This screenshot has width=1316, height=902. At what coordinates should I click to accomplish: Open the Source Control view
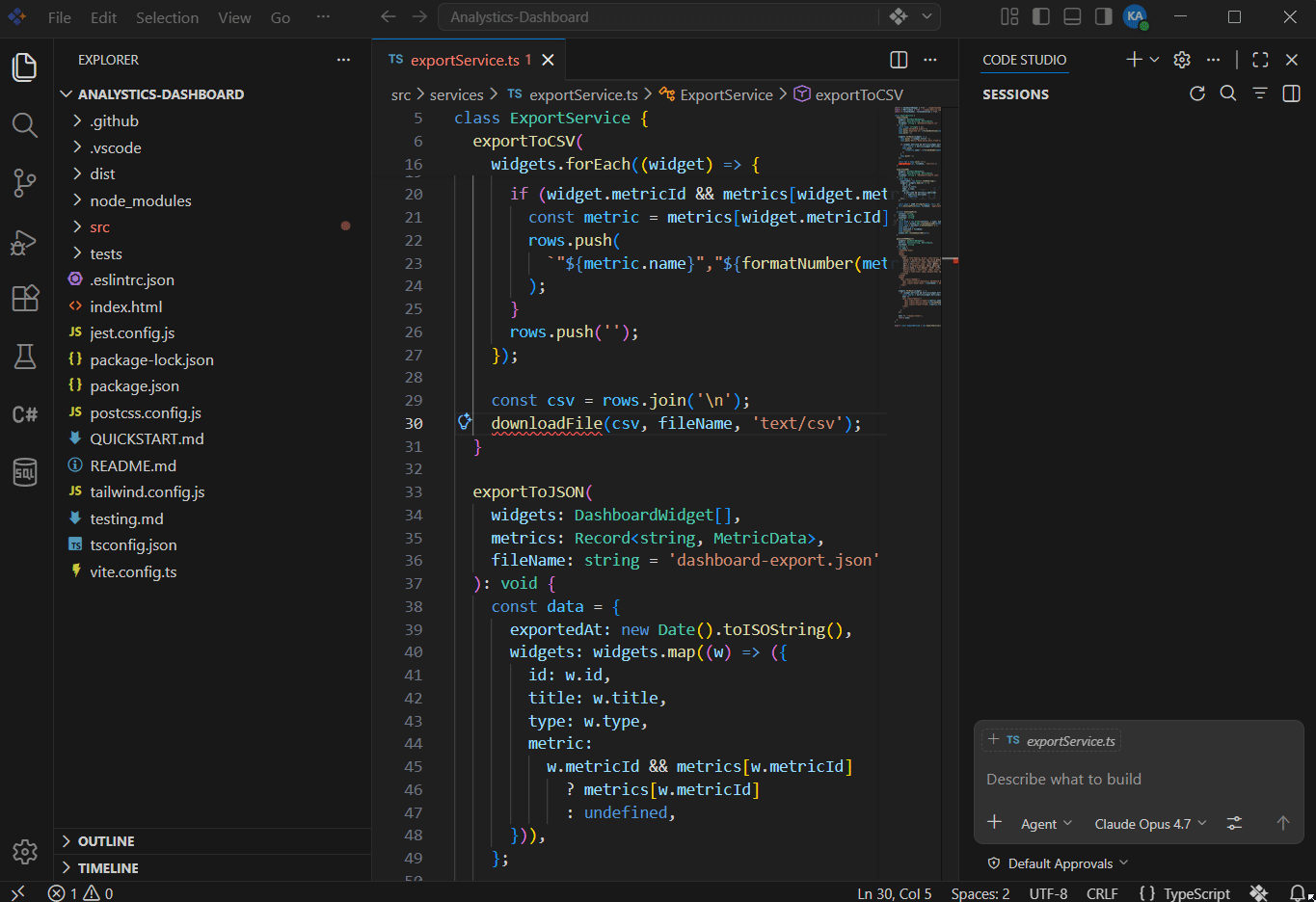click(25, 183)
